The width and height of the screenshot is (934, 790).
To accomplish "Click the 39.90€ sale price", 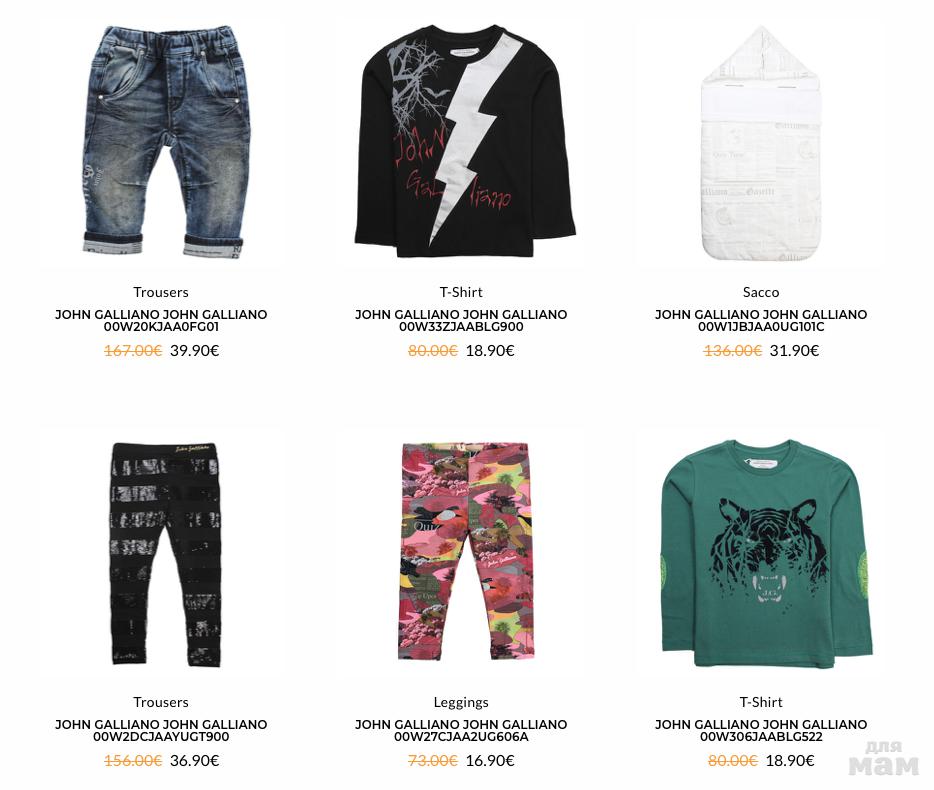I will [195, 350].
